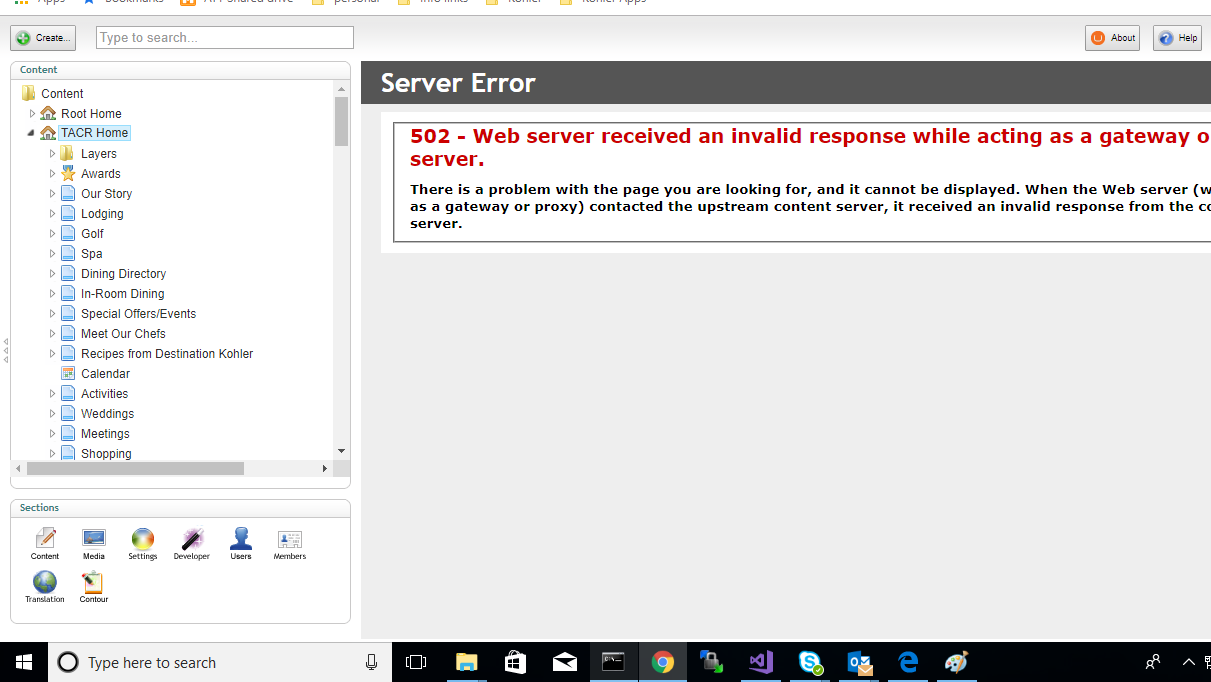This screenshot has width=1211, height=682.
Task: Click the tree vertical scrollbar thumb
Action: (341, 121)
